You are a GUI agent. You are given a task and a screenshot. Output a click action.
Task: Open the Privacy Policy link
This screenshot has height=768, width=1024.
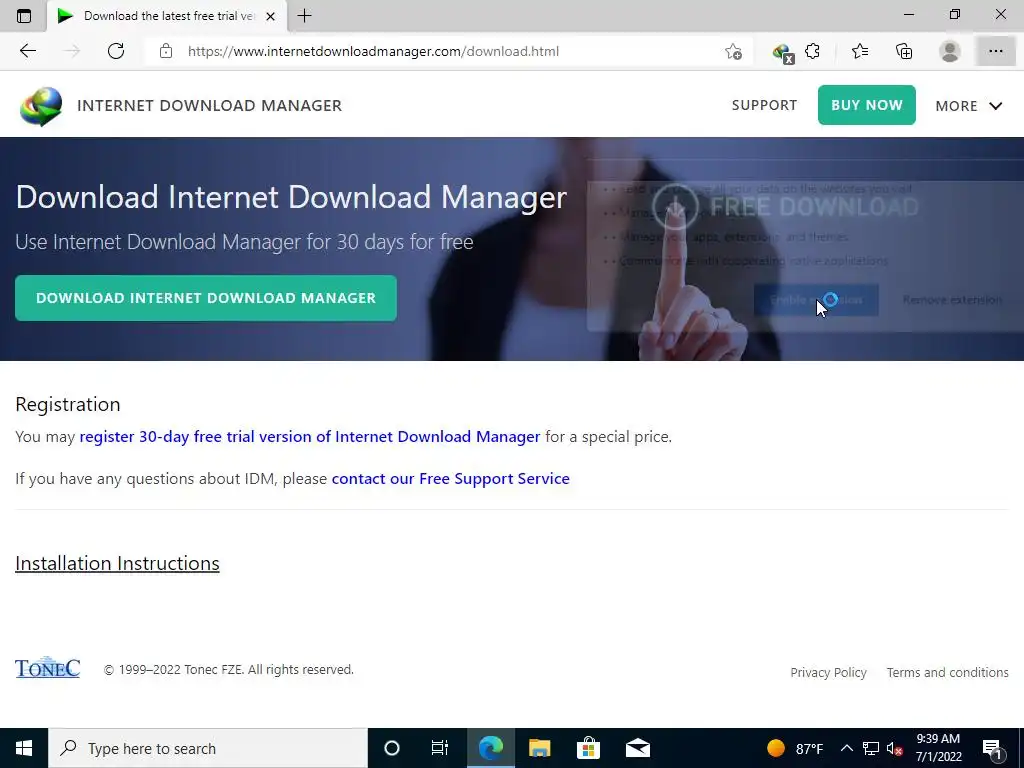[828, 672]
